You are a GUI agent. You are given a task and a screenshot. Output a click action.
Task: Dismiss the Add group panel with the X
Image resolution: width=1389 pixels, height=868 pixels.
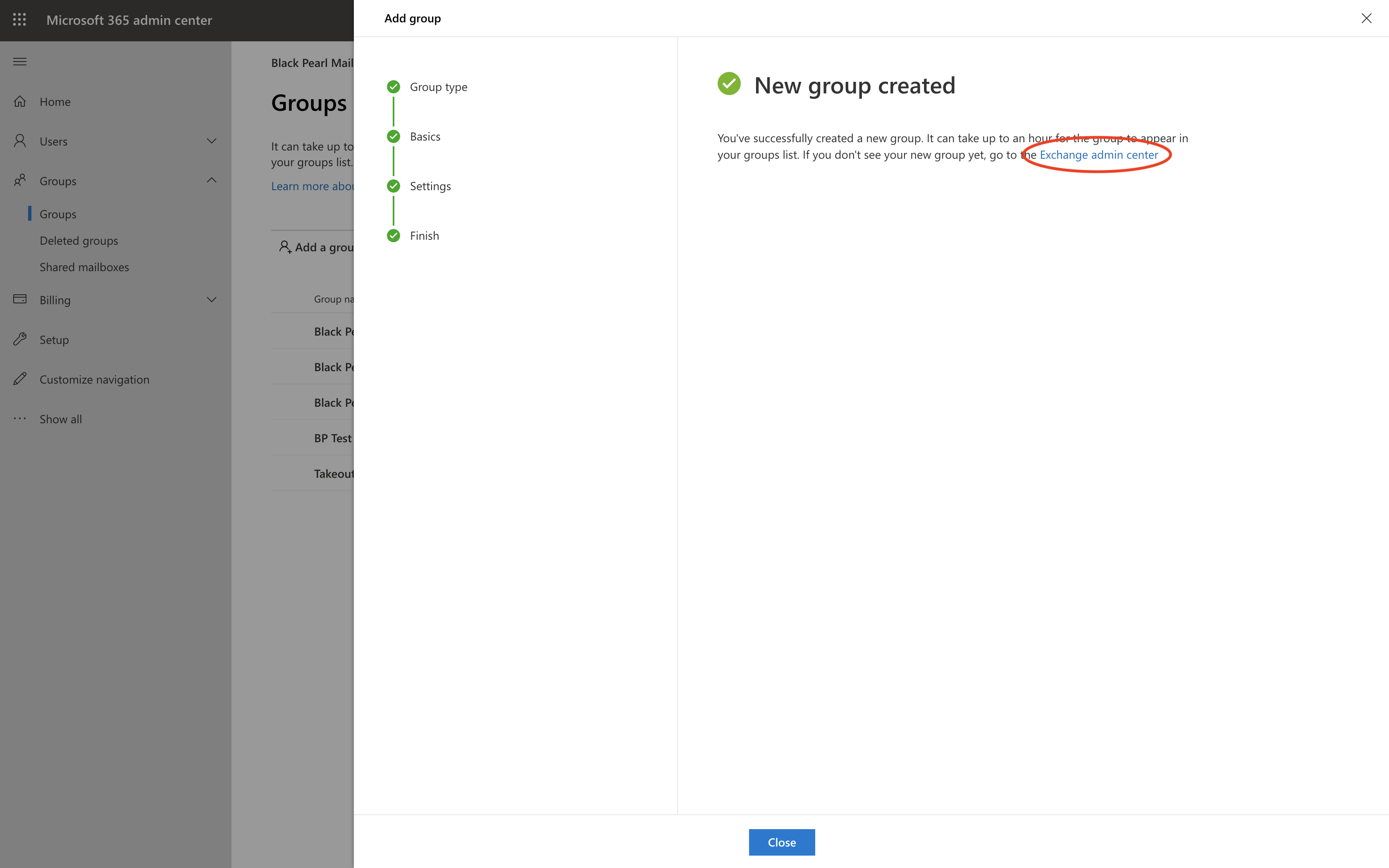pyautogui.click(x=1366, y=18)
